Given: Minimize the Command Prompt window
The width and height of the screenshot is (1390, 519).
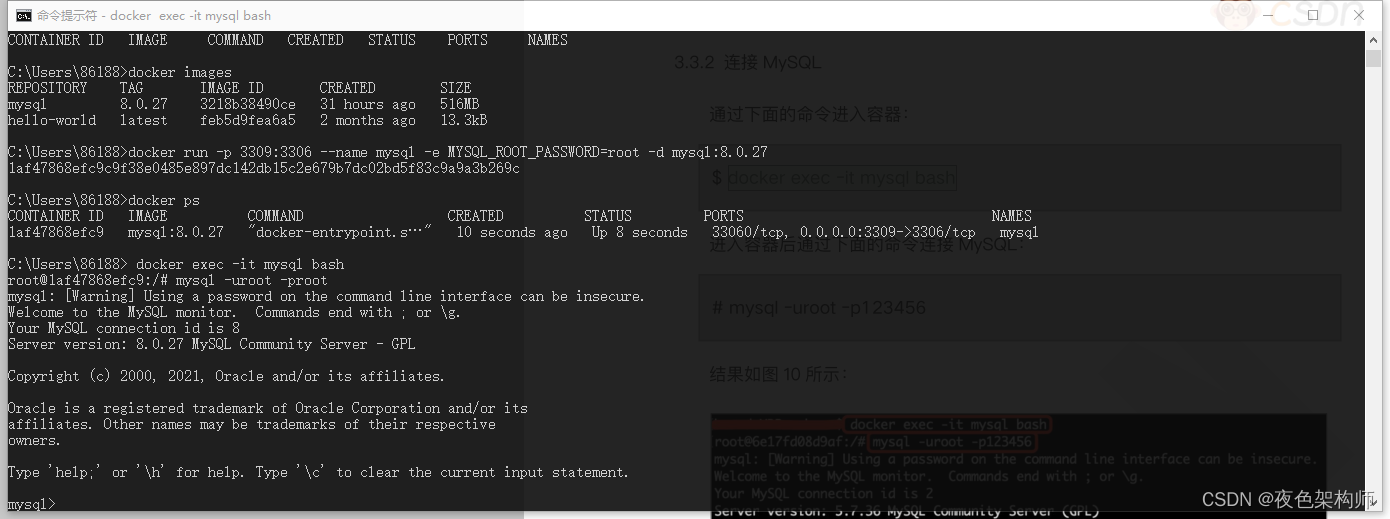Looking at the screenshot, I should pyautogui.click(x=1266, y=15).
